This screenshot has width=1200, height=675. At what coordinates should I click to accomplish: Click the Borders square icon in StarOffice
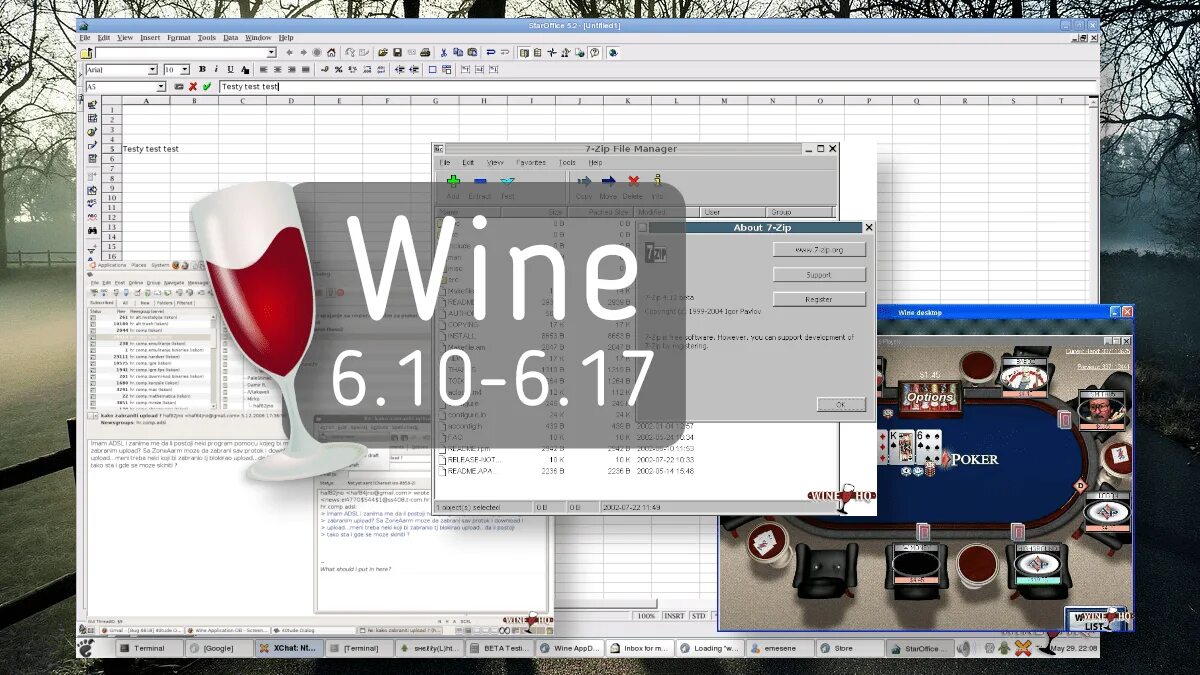click(x=433, y=69)
